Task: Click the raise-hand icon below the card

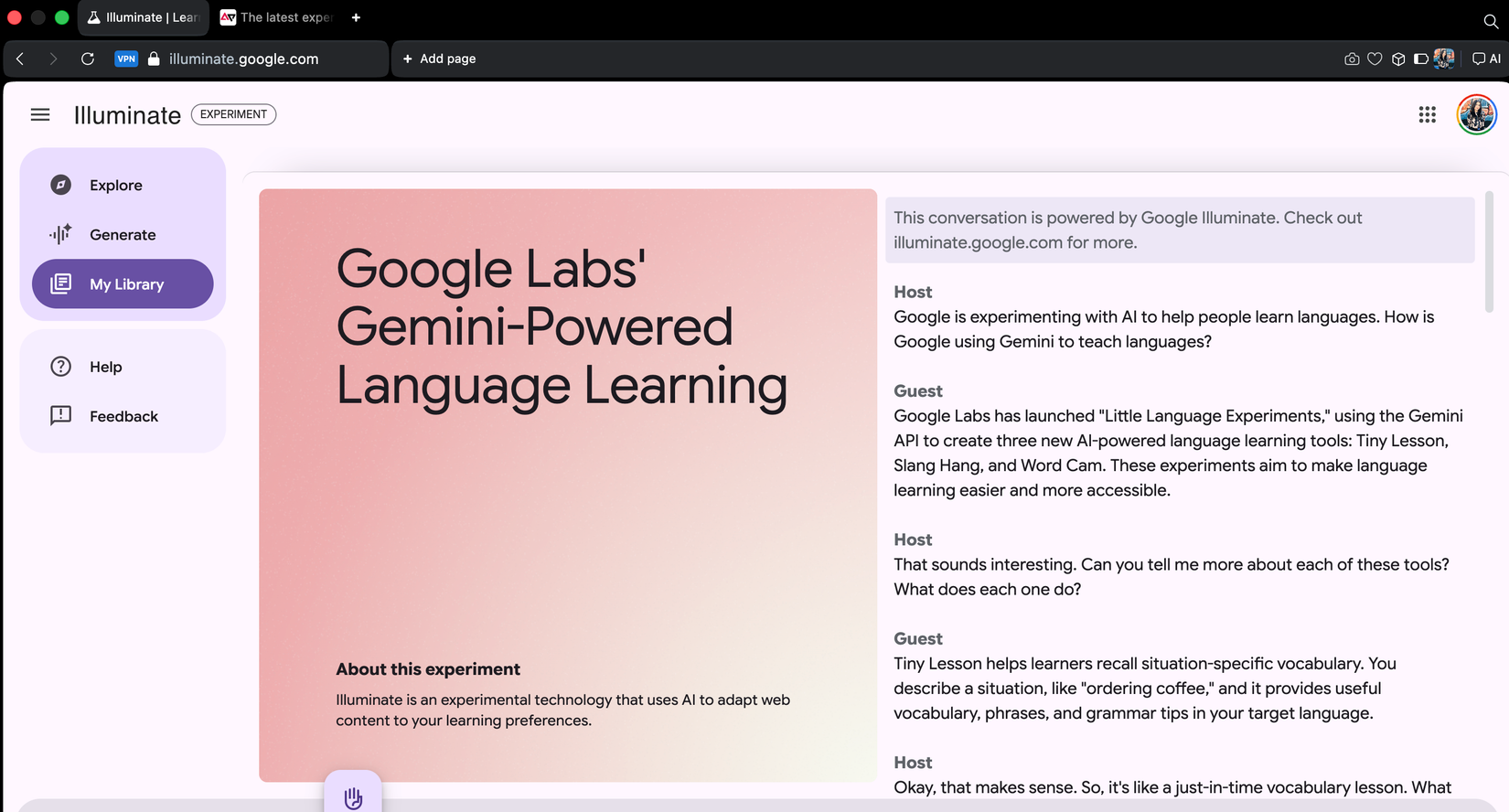Action: [x=353, y=797]
